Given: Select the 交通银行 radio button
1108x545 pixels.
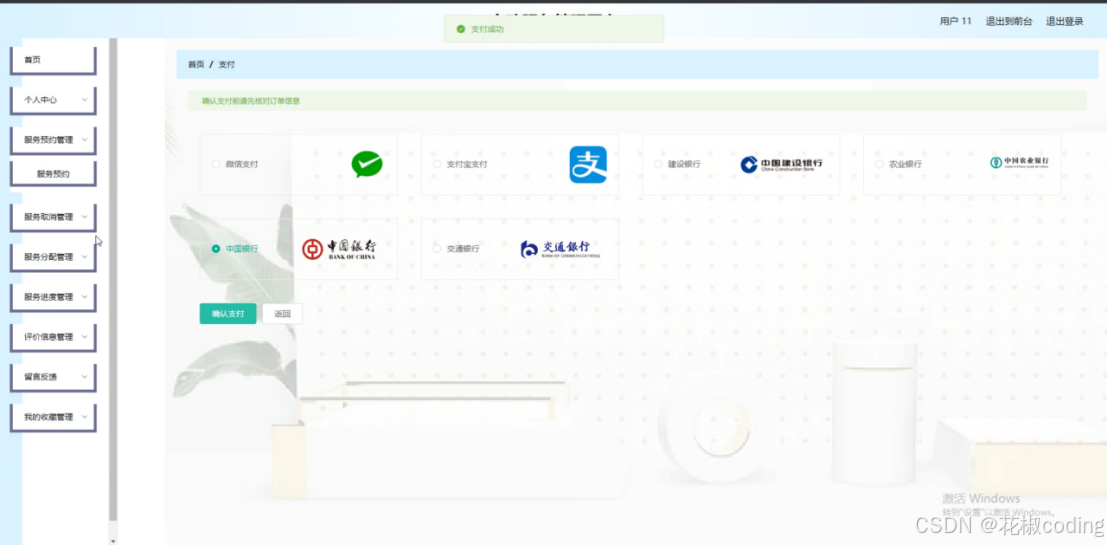Looking at the screenshot, I should [437, 249].
